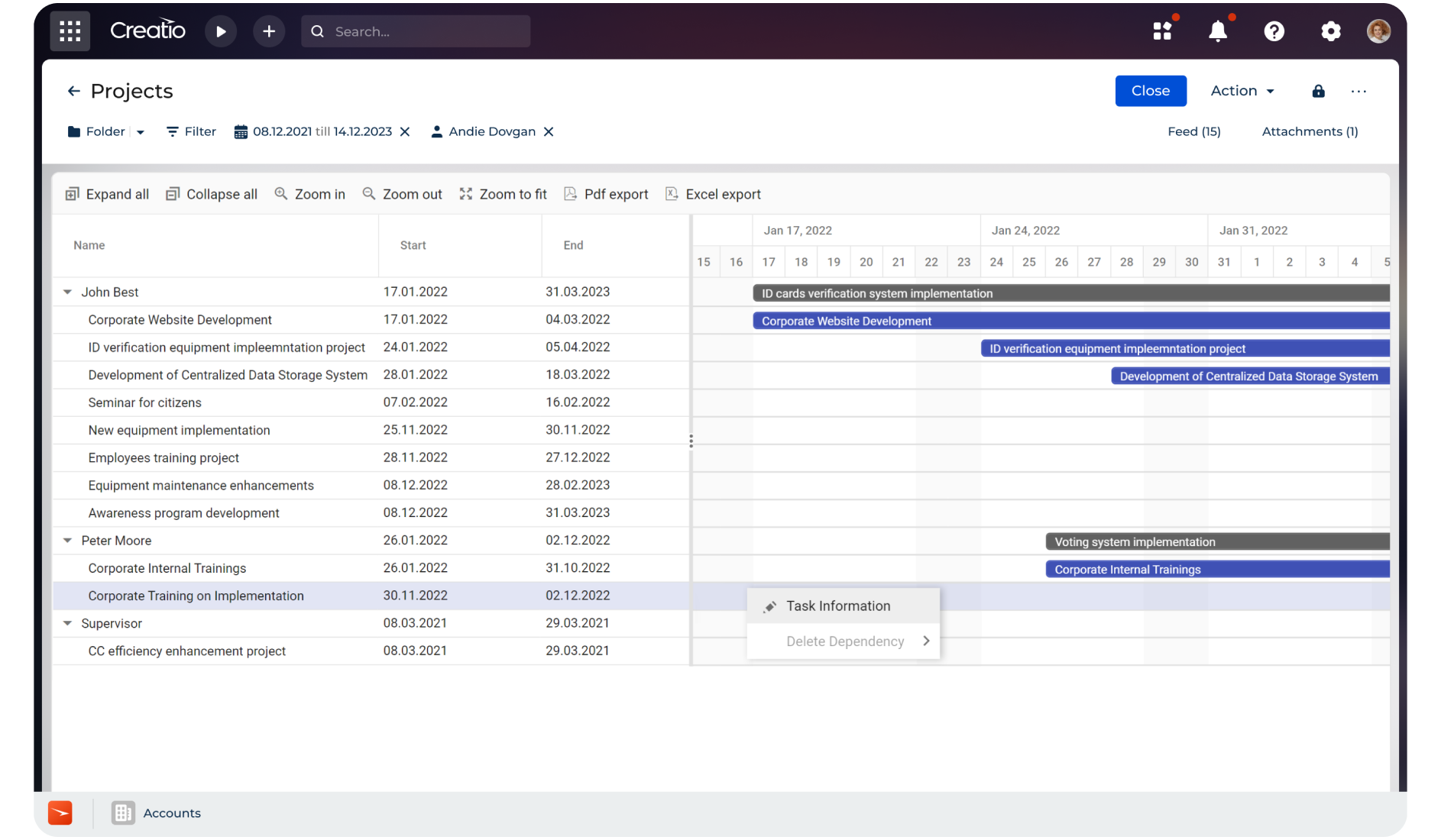Open the Delete Dependency submenu
The width and height of the screenshot is (1441, 840).
(844, 641)
